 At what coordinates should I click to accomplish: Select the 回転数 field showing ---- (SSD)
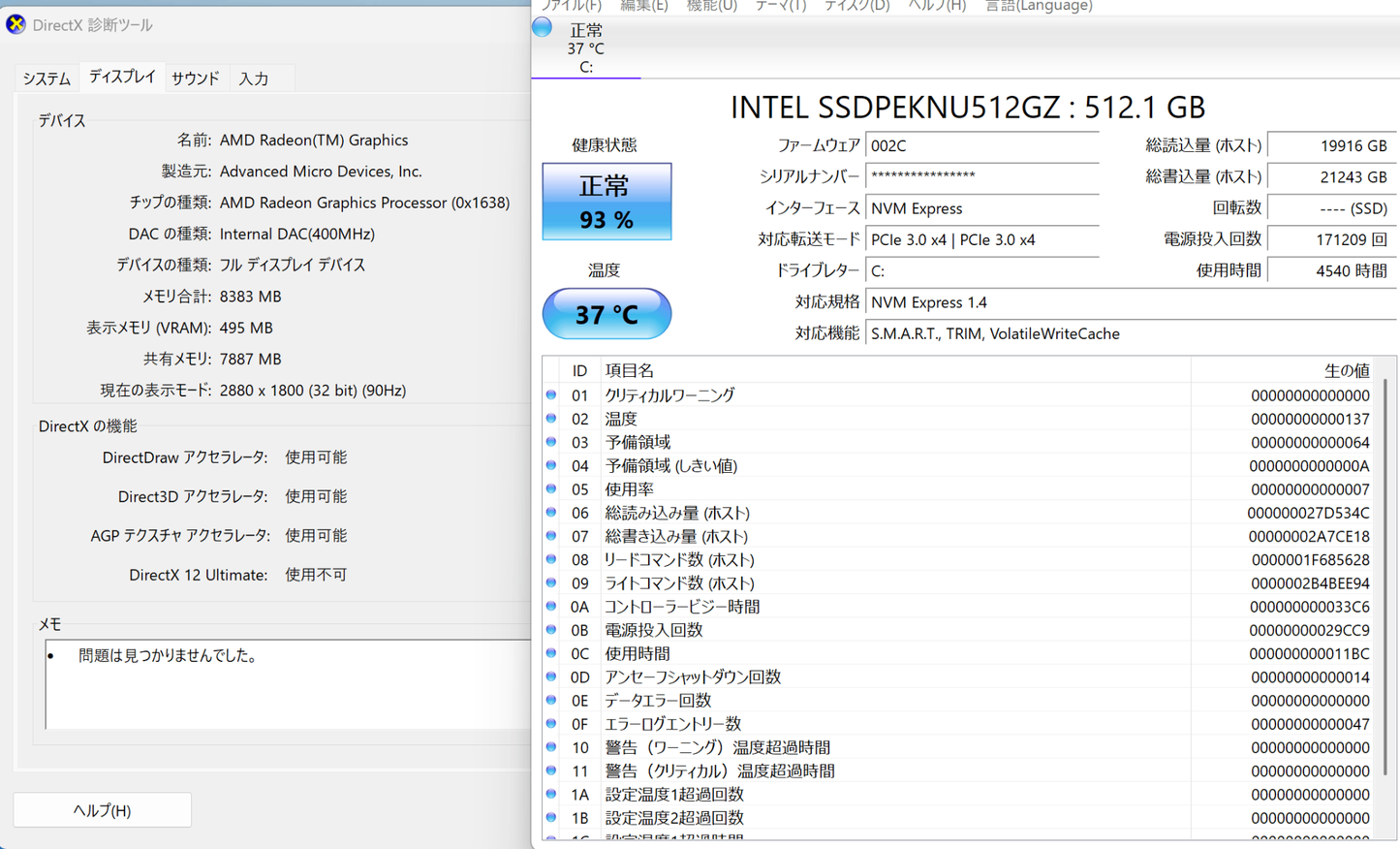[x=1332, y=208]
